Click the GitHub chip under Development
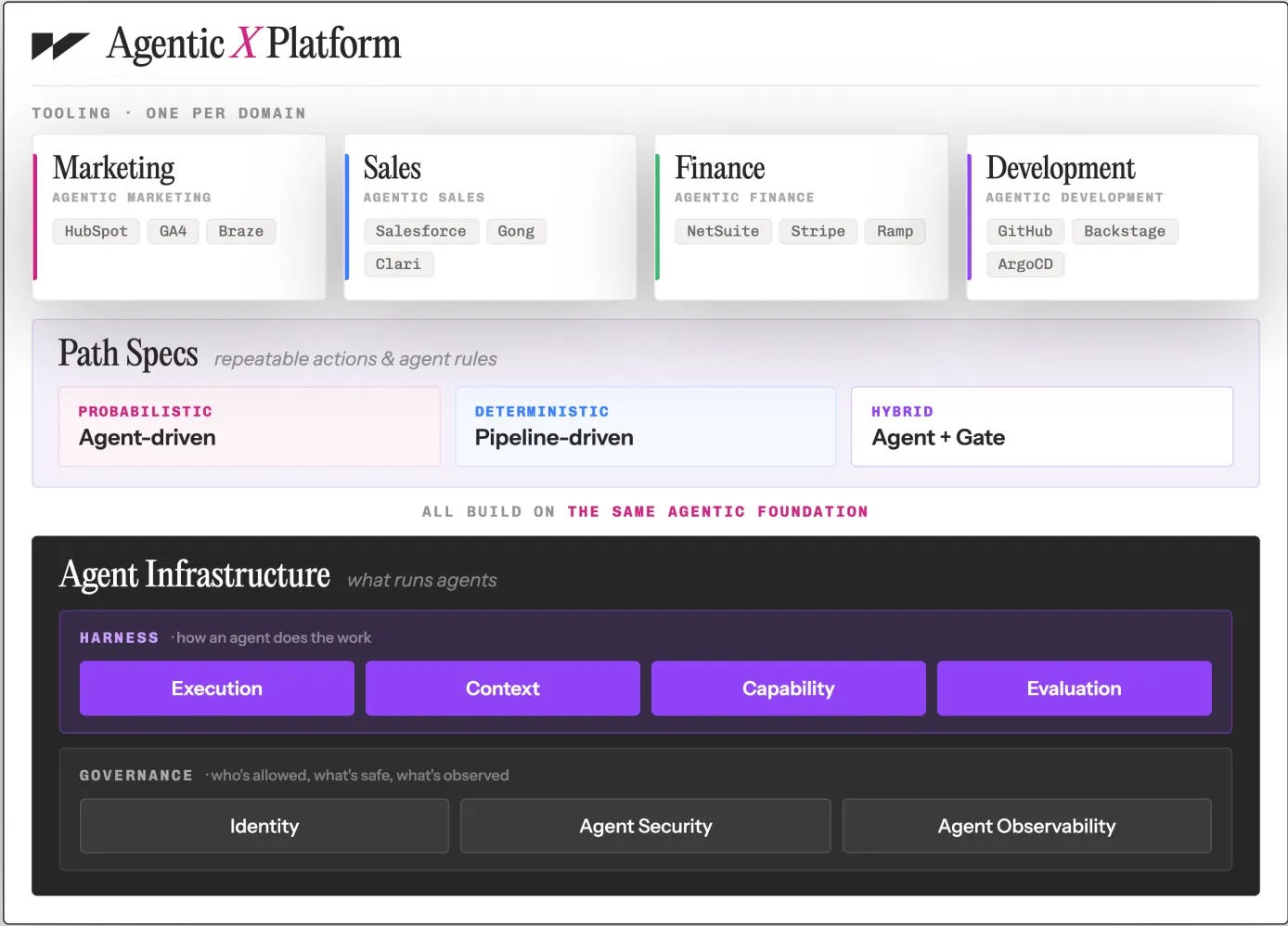1288x926 pixels. (1025, 231)
